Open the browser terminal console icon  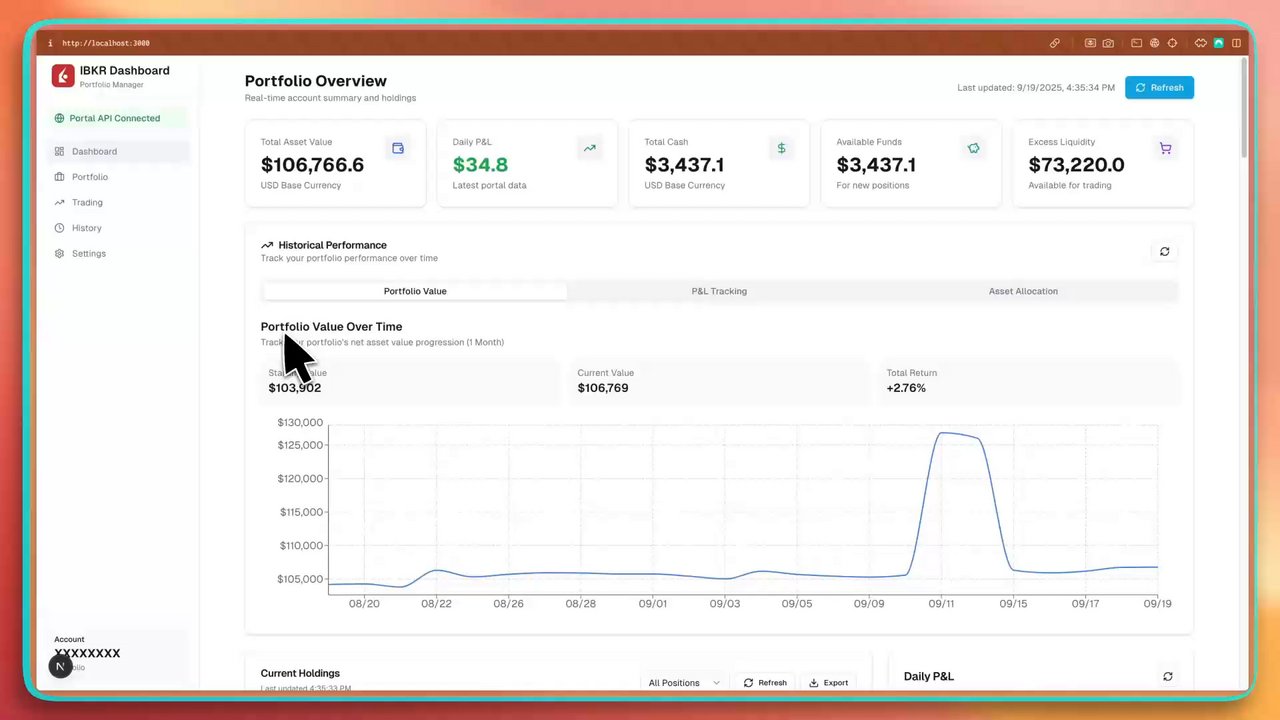point(1137,43)
